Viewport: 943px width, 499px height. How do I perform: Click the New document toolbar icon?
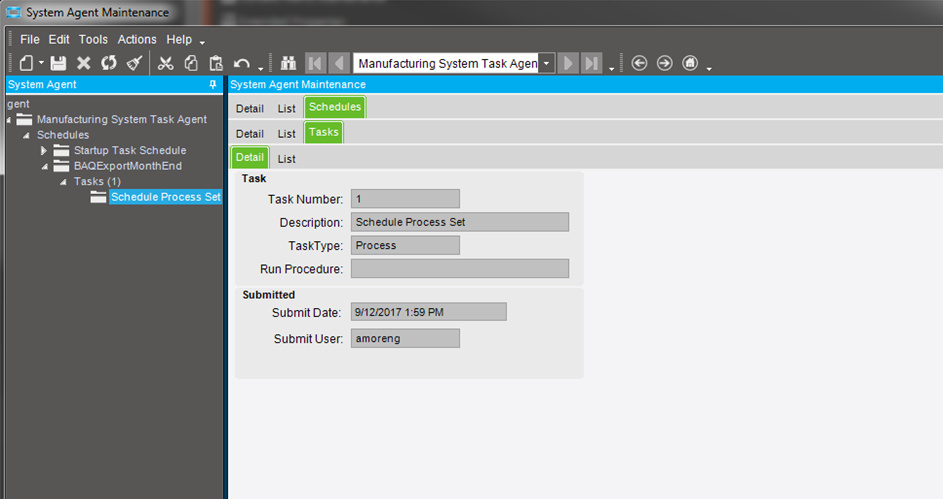(26, 63)
